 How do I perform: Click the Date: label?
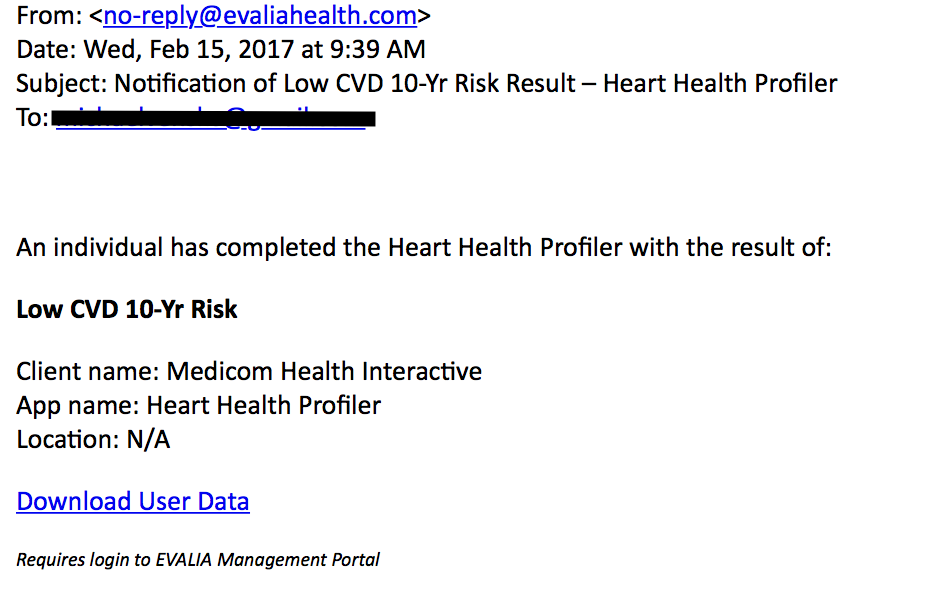(x=46, y=50)
